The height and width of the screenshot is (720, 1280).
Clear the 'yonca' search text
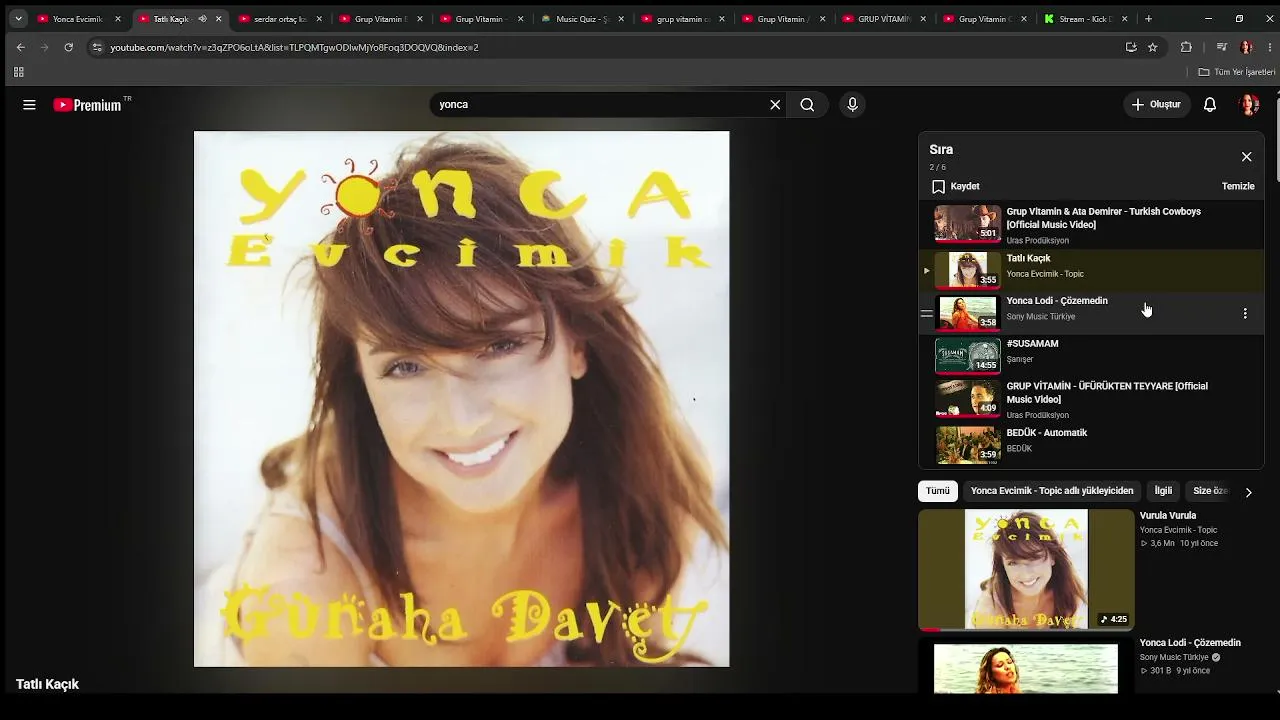(775, 104)
